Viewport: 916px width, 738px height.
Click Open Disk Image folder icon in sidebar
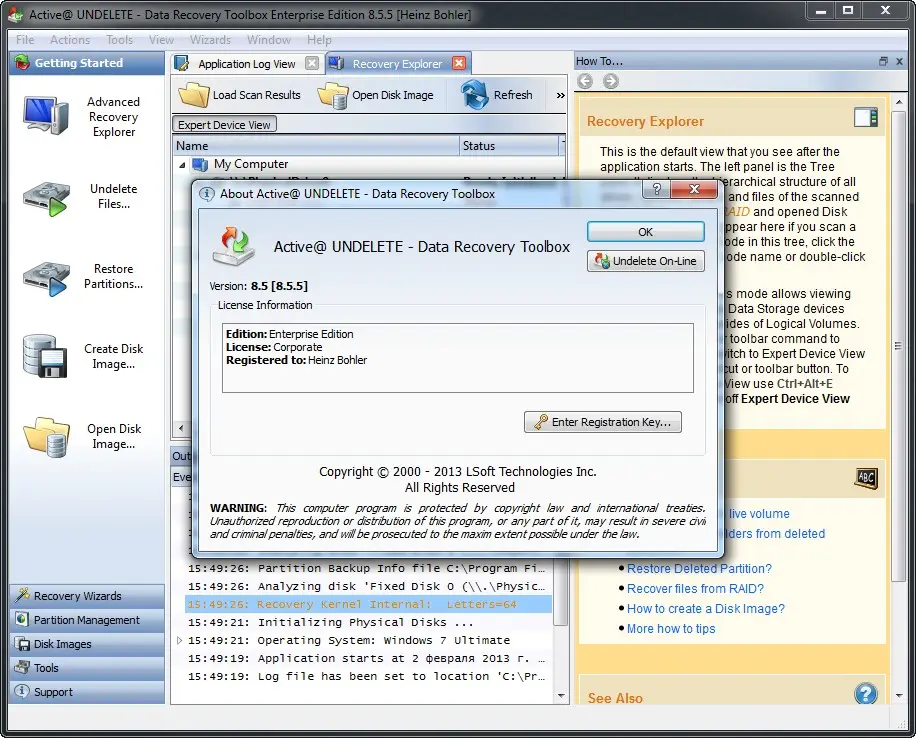46,437
